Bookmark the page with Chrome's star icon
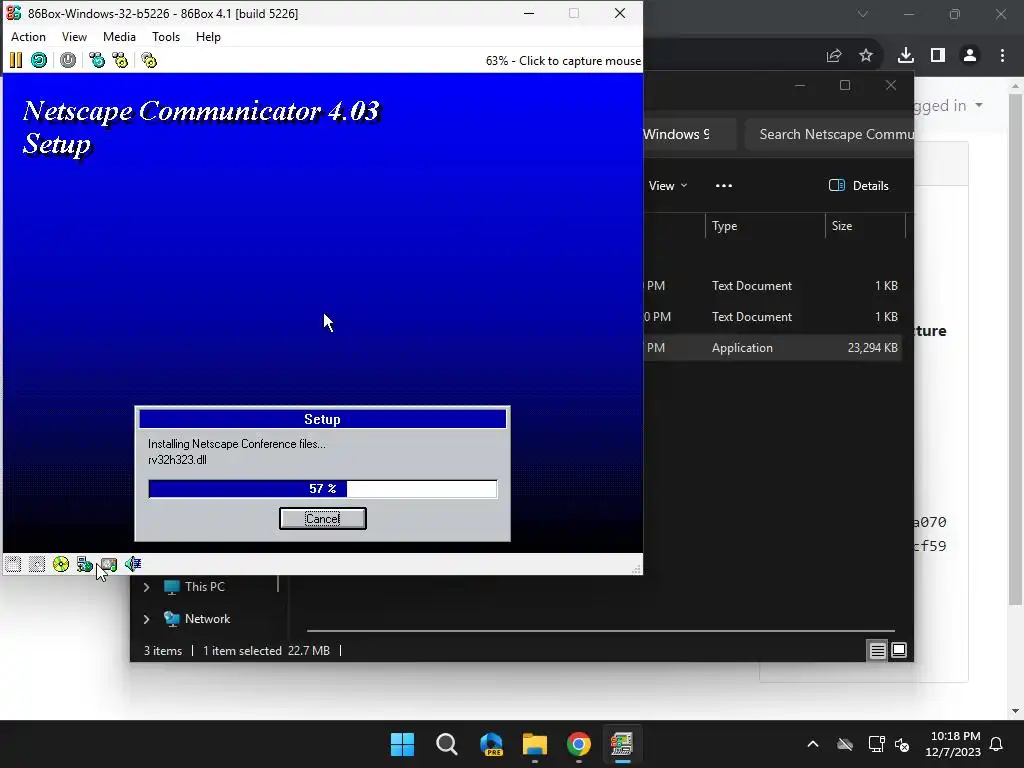This screenshot has height=768, width=1024. 866,56
